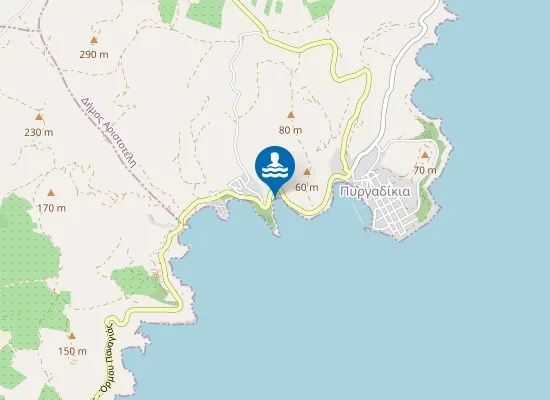Click the 150 m elevation label

point(72,351)
